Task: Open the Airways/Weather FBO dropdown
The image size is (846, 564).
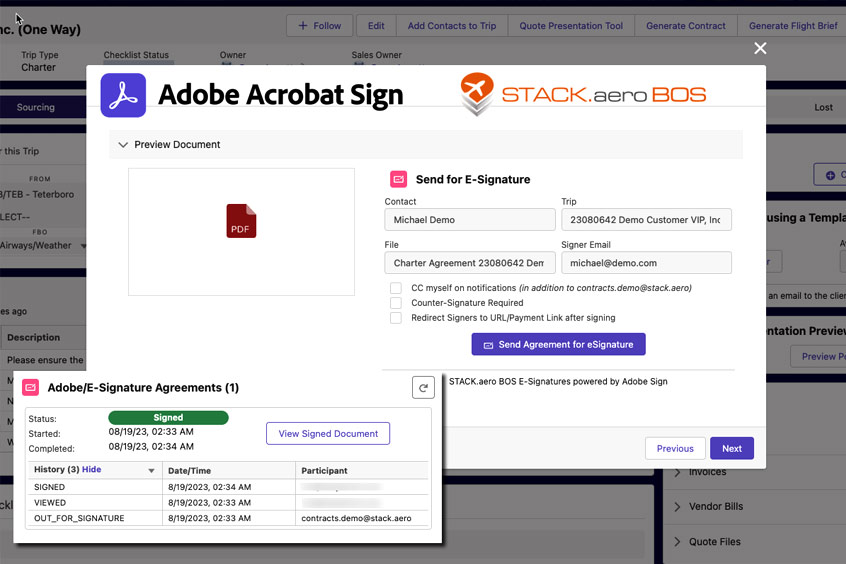Action: [83, 246]
